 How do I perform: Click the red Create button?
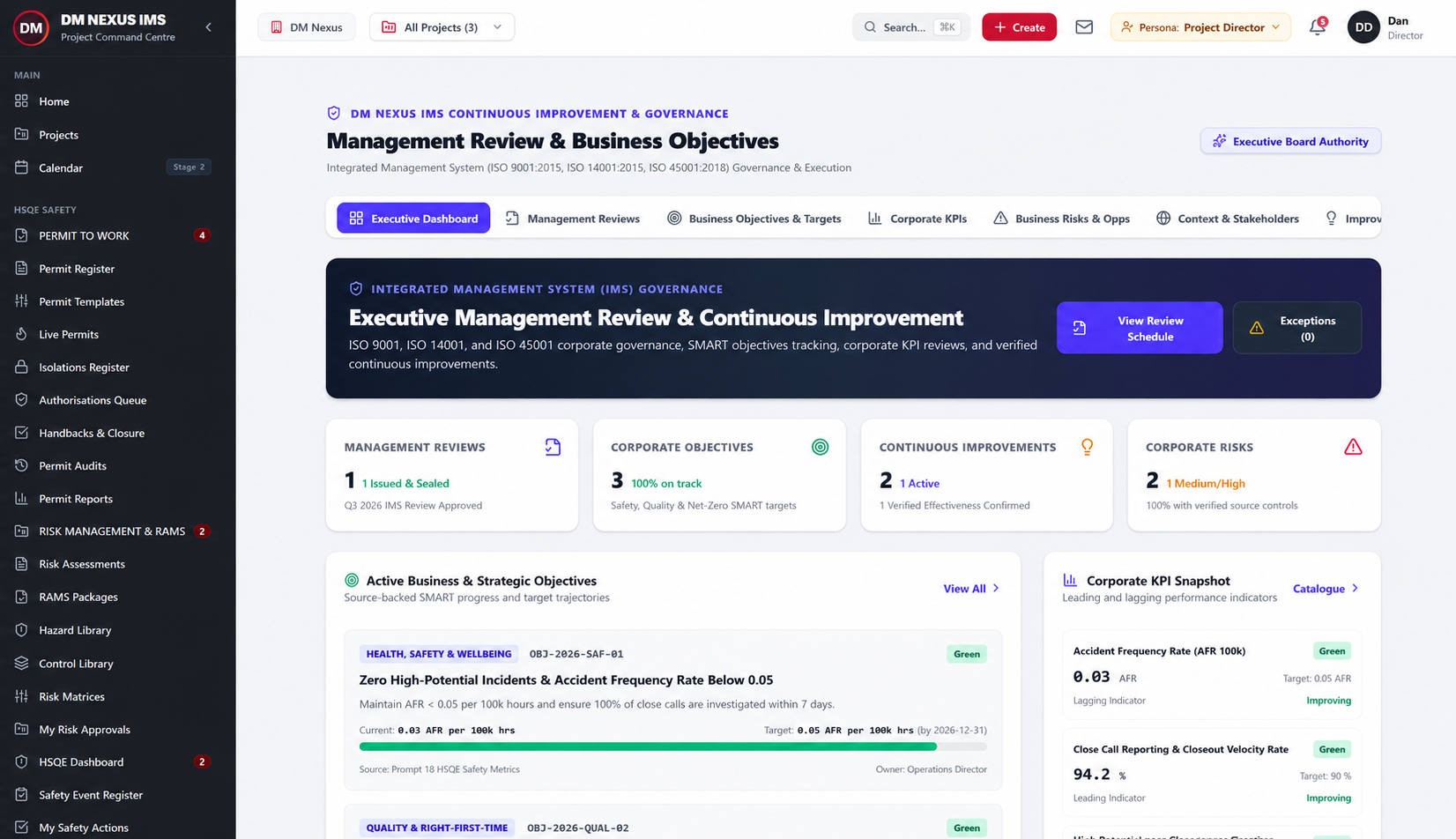(x=1019, y=27)
